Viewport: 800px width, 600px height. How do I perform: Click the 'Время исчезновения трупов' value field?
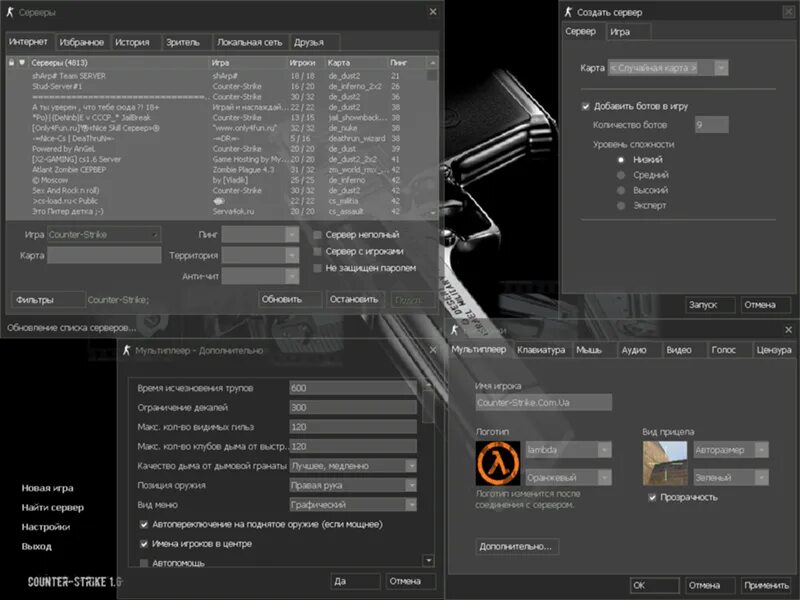pos(353,388)
